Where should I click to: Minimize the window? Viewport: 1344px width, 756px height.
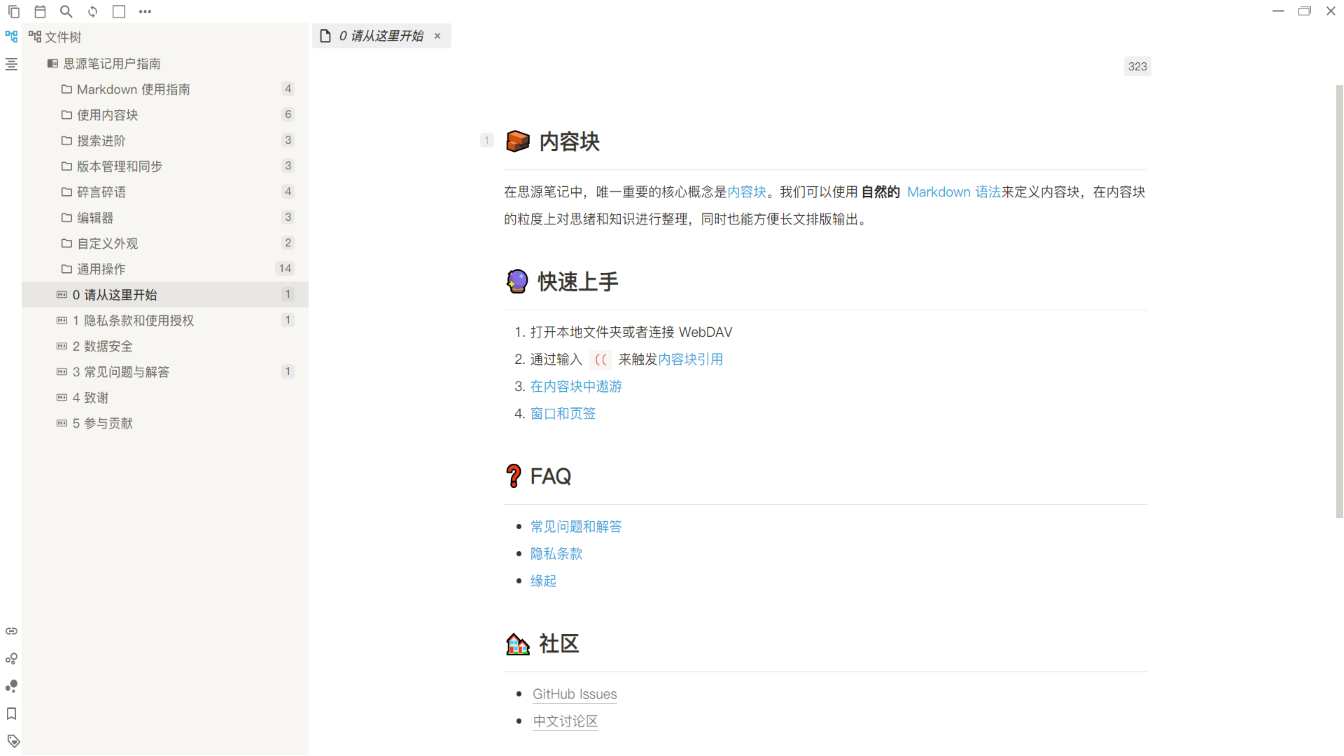[x=1278, y=11]
